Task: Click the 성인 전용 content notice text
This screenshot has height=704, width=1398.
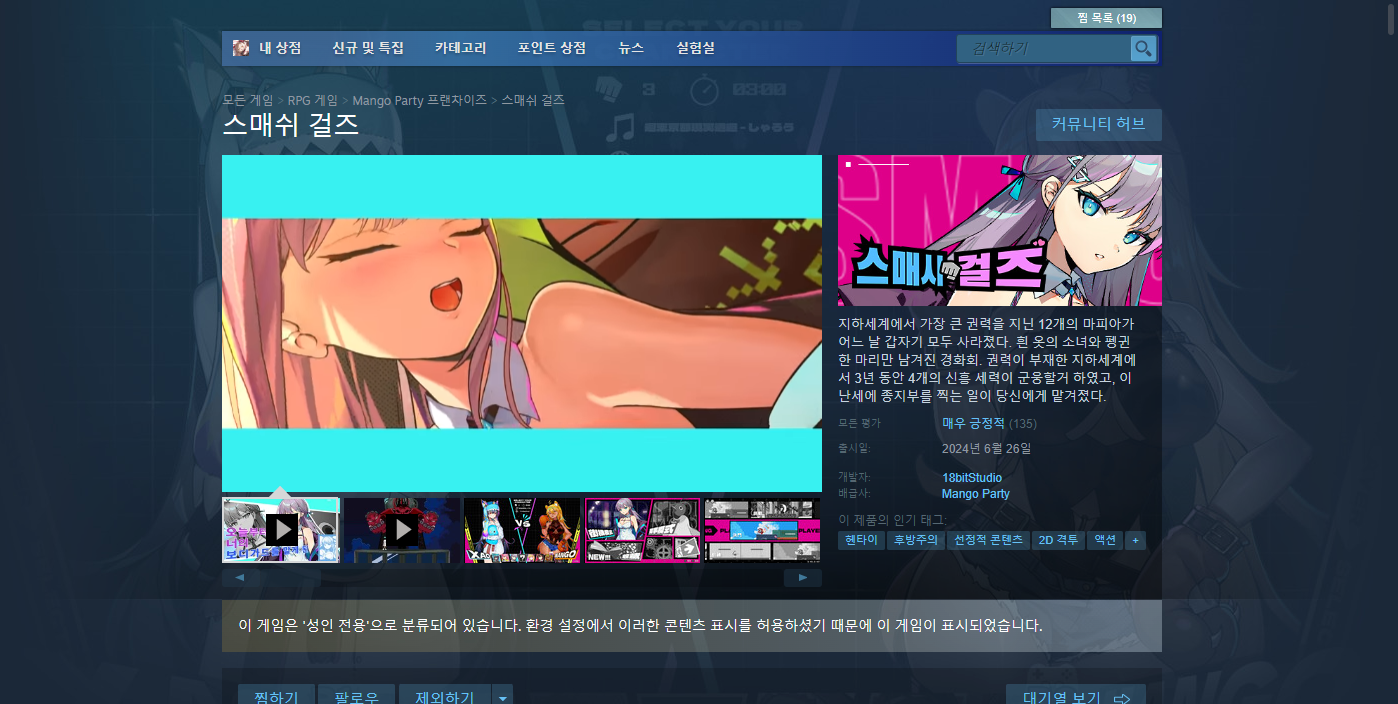Action: click(640, 626)
